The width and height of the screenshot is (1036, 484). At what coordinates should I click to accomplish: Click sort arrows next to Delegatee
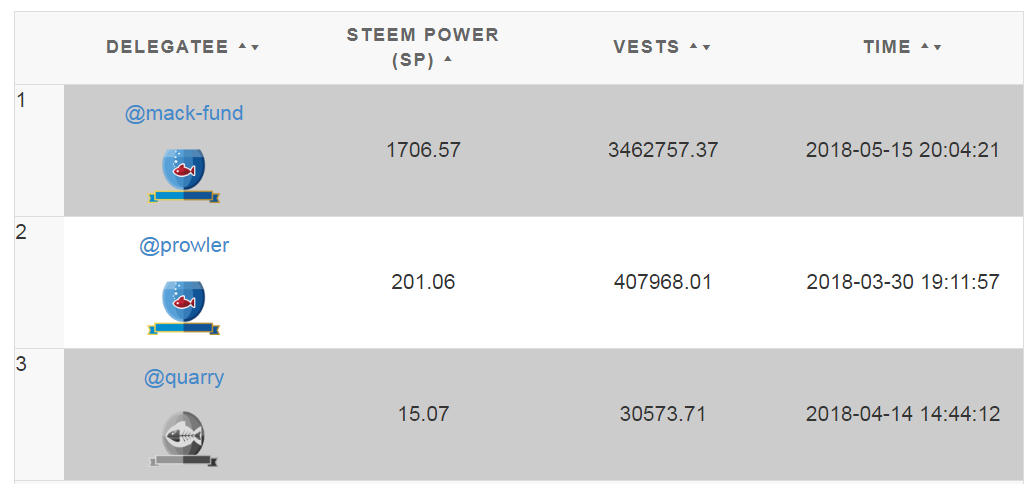click(248, 47)
